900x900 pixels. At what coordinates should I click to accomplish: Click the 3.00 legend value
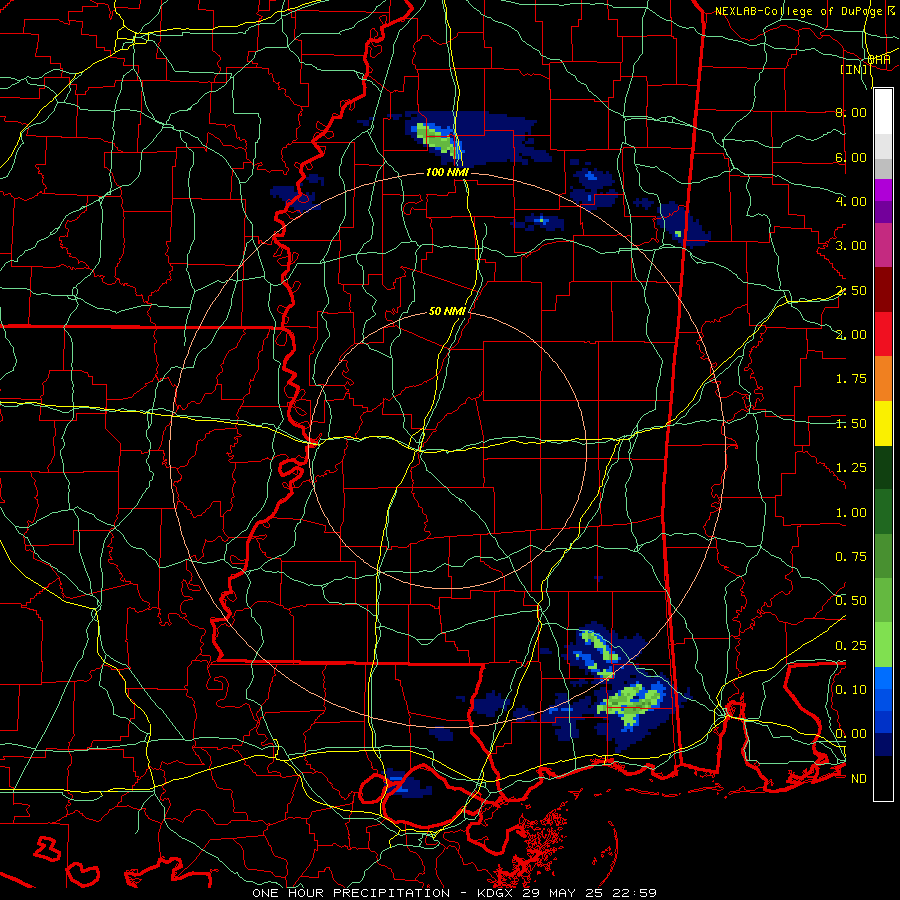(851, 246)
